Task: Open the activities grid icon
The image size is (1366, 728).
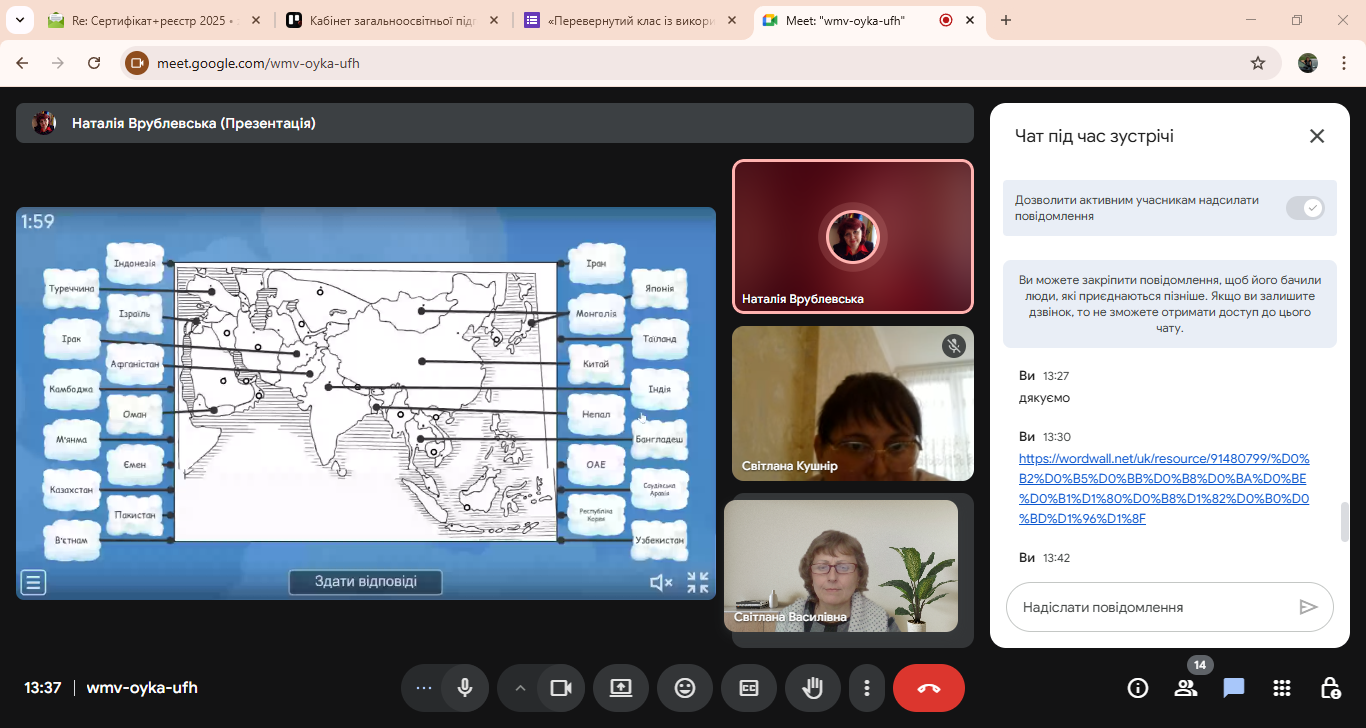Action: [x=1282, y=688]
